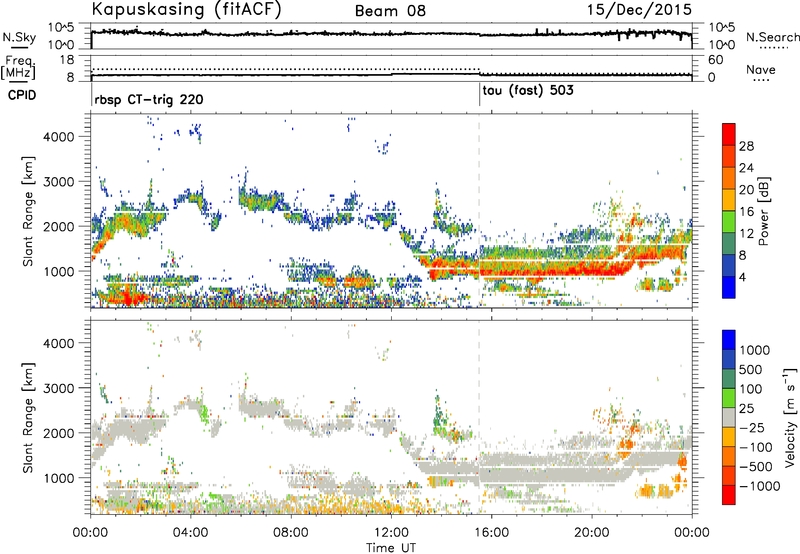This screenshot has width=800, height=554.
Task: Click the '2000' tick in the velocity panel
Action: (x=58, y=433)
